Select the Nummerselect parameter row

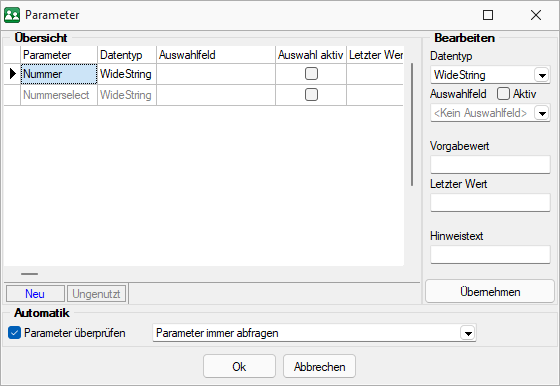[204, 95]
